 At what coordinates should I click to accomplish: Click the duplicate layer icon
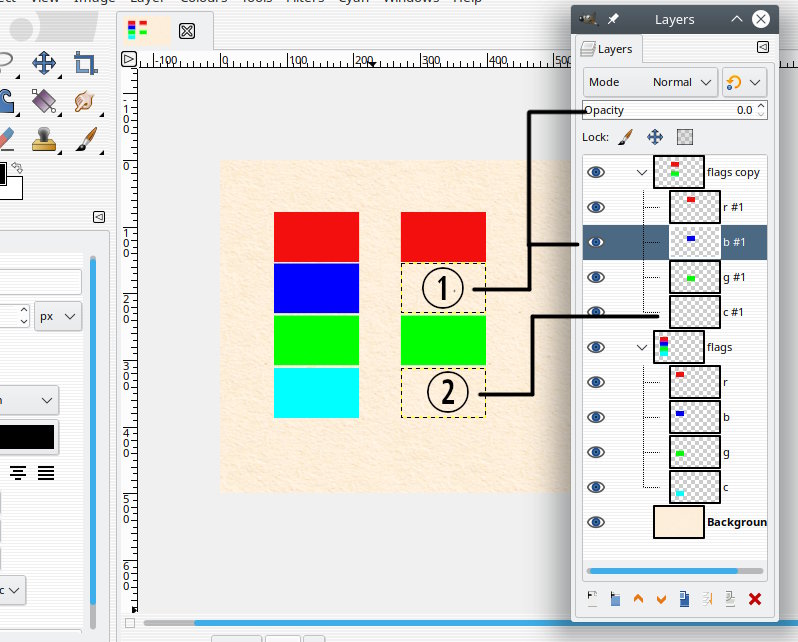pos(685,599)
